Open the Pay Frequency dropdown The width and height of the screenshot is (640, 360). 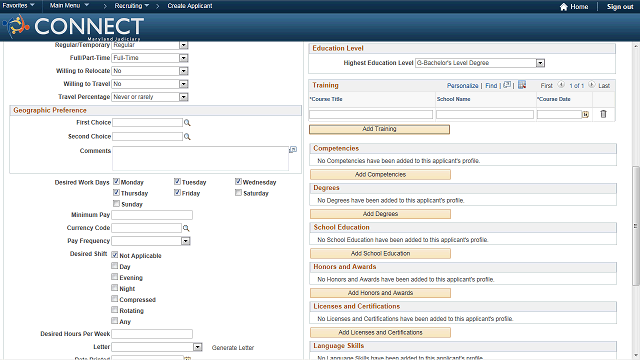pyautogui.click(x=186, y=241)
